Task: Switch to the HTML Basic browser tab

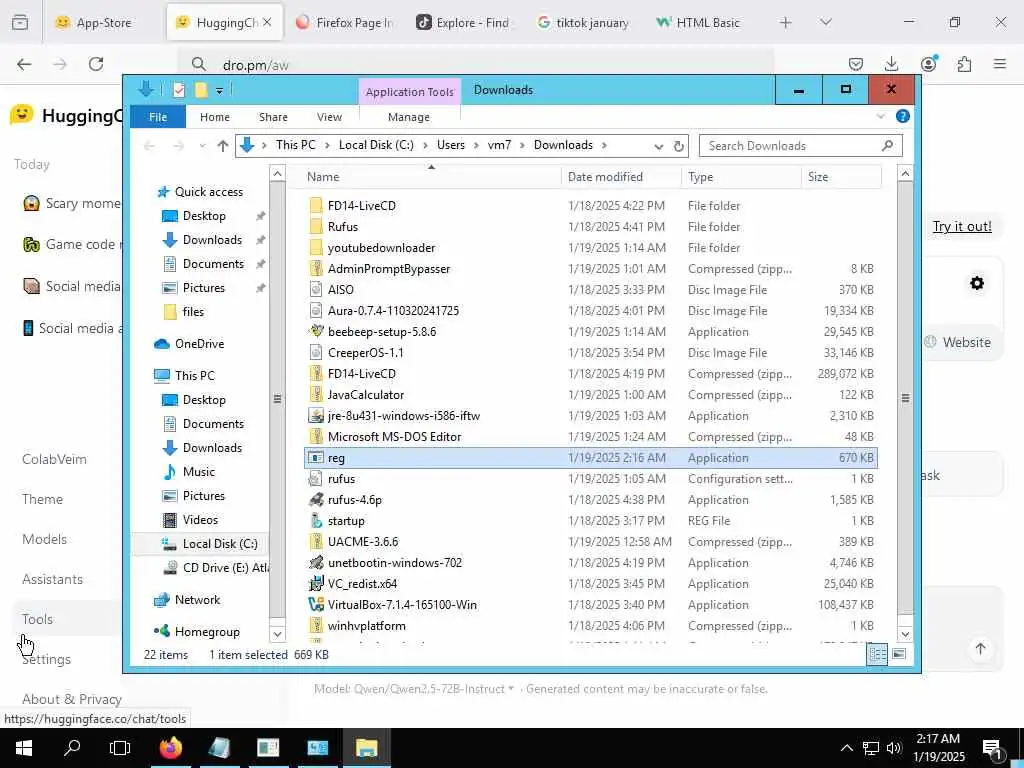Action: (x=699, y=22)
